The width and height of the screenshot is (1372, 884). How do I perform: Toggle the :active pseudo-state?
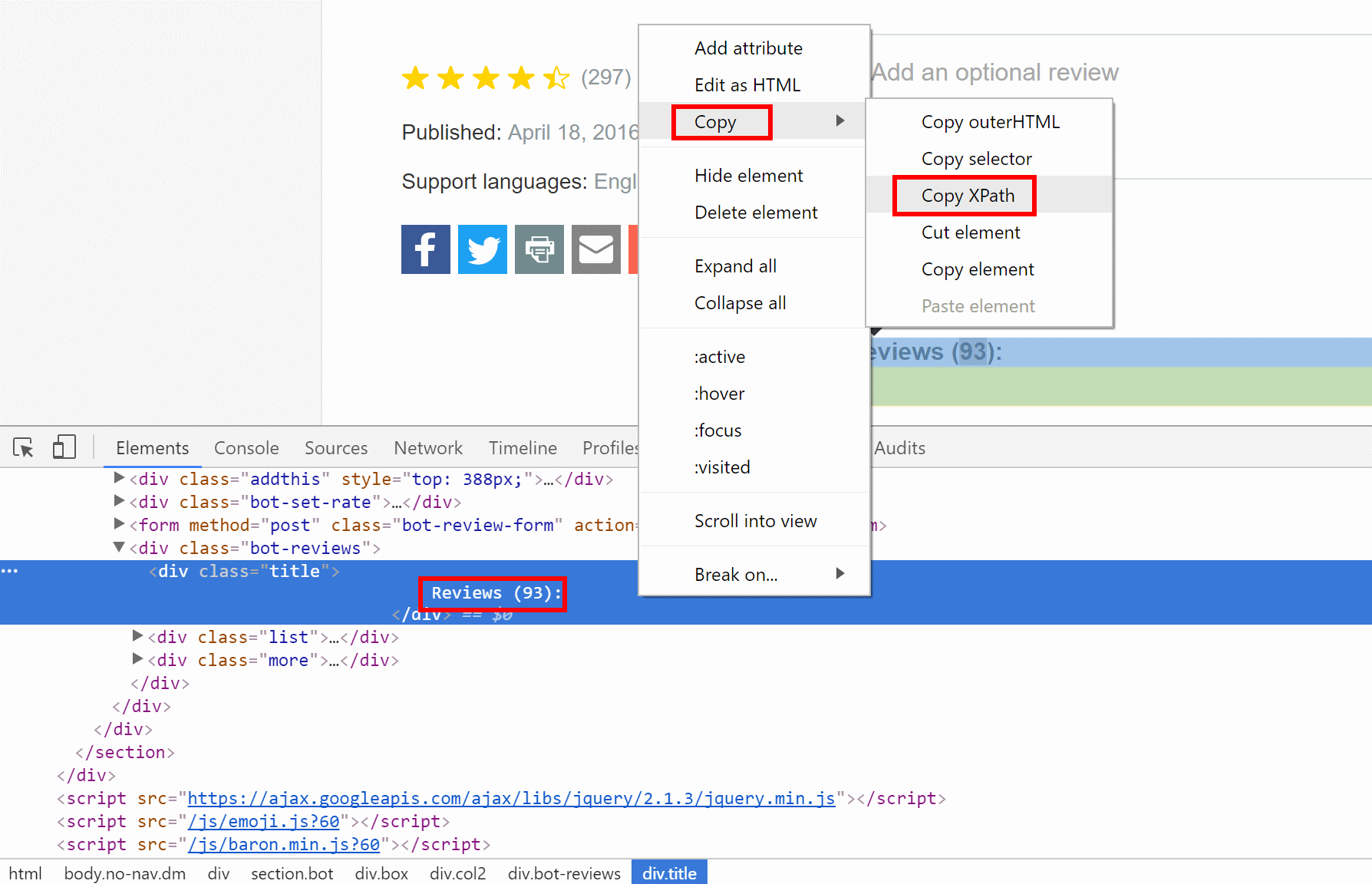(719, 357)
